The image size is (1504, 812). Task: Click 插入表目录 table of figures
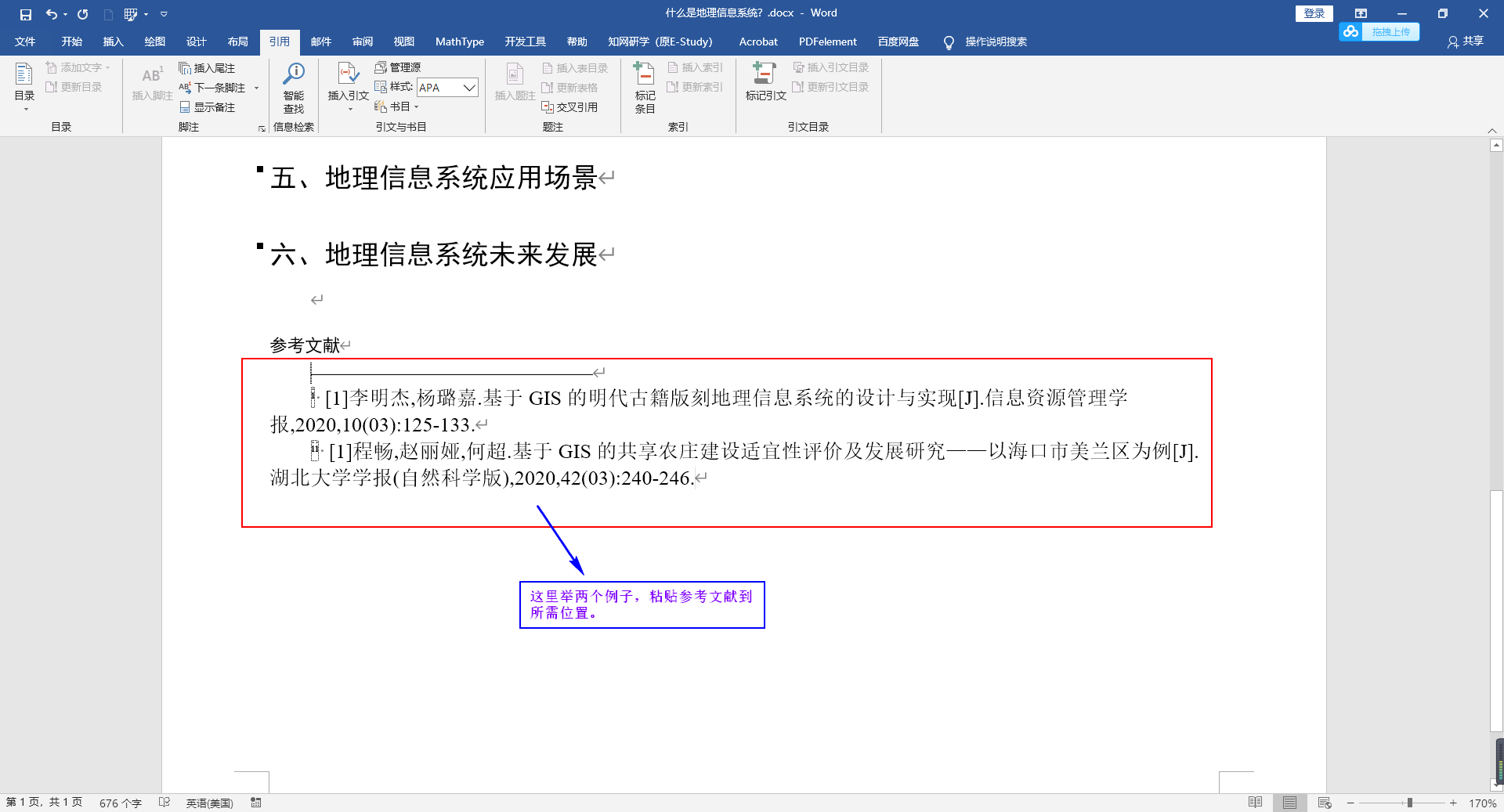(x=575, y=68)
